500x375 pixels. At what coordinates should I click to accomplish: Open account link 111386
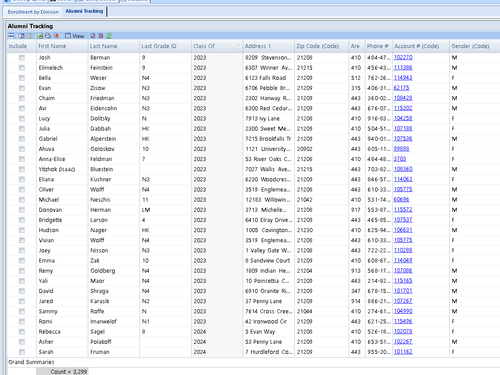coord(403,68)
